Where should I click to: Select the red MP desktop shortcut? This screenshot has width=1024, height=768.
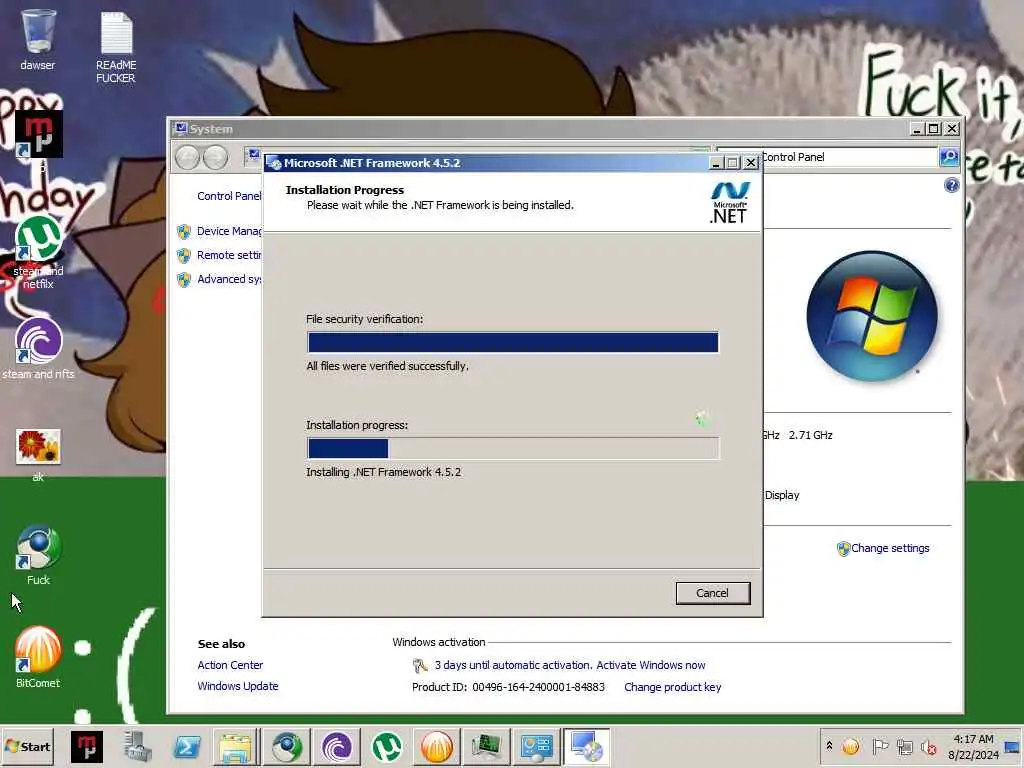39,135
